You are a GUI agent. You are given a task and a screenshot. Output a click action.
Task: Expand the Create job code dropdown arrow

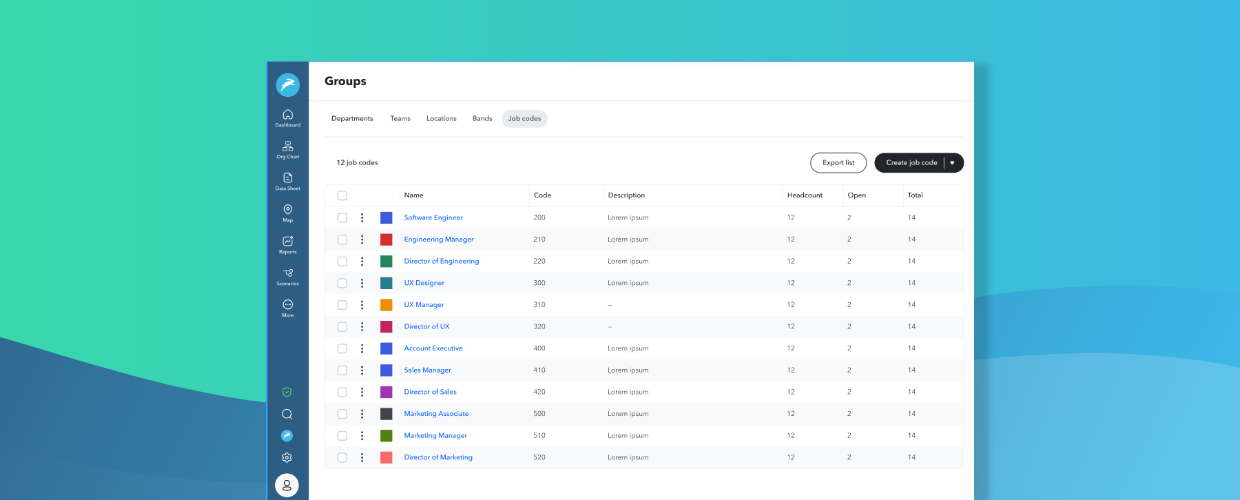tap(953, 163)
